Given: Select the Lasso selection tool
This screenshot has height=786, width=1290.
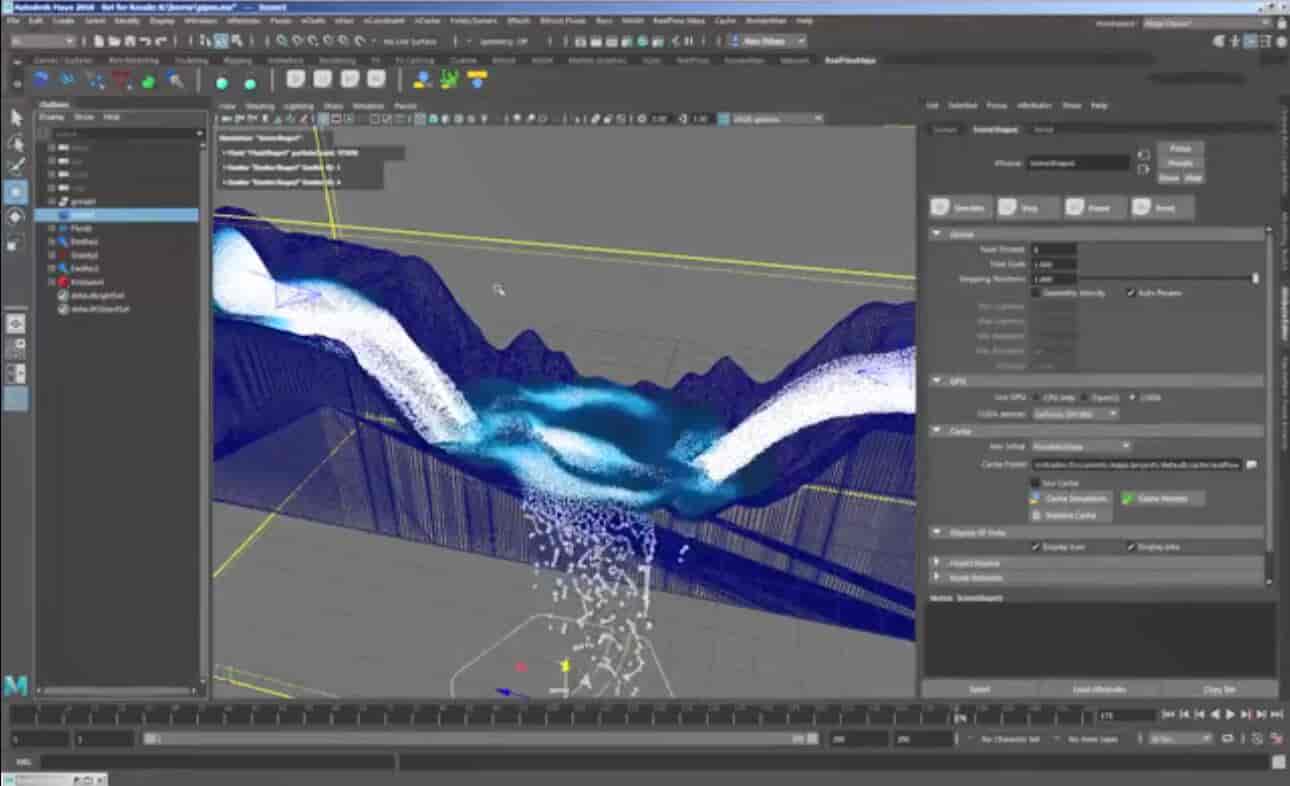Looking at the screenshot, I should 15,141.
